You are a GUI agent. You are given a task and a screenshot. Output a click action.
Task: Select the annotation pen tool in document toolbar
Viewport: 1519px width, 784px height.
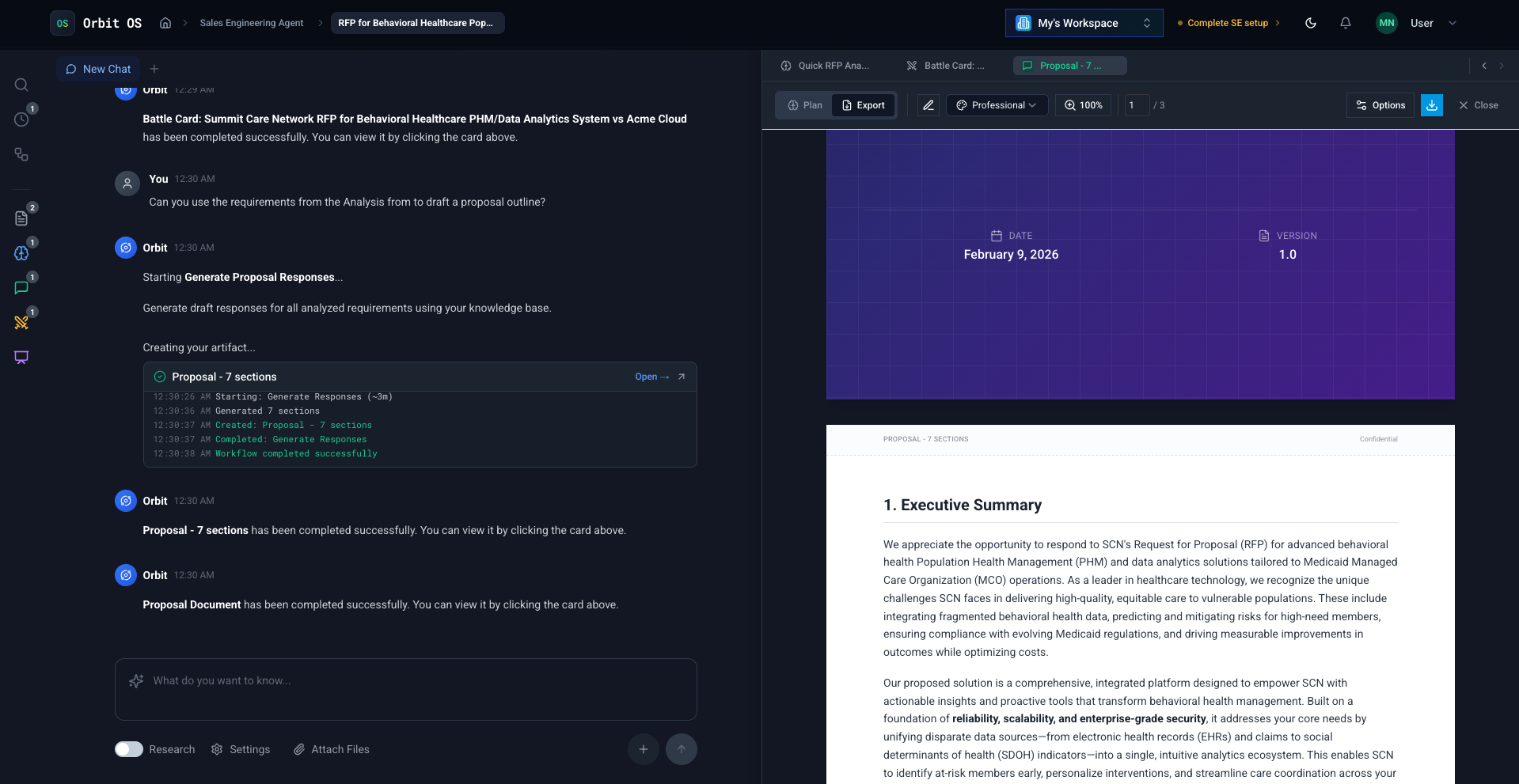927,104
